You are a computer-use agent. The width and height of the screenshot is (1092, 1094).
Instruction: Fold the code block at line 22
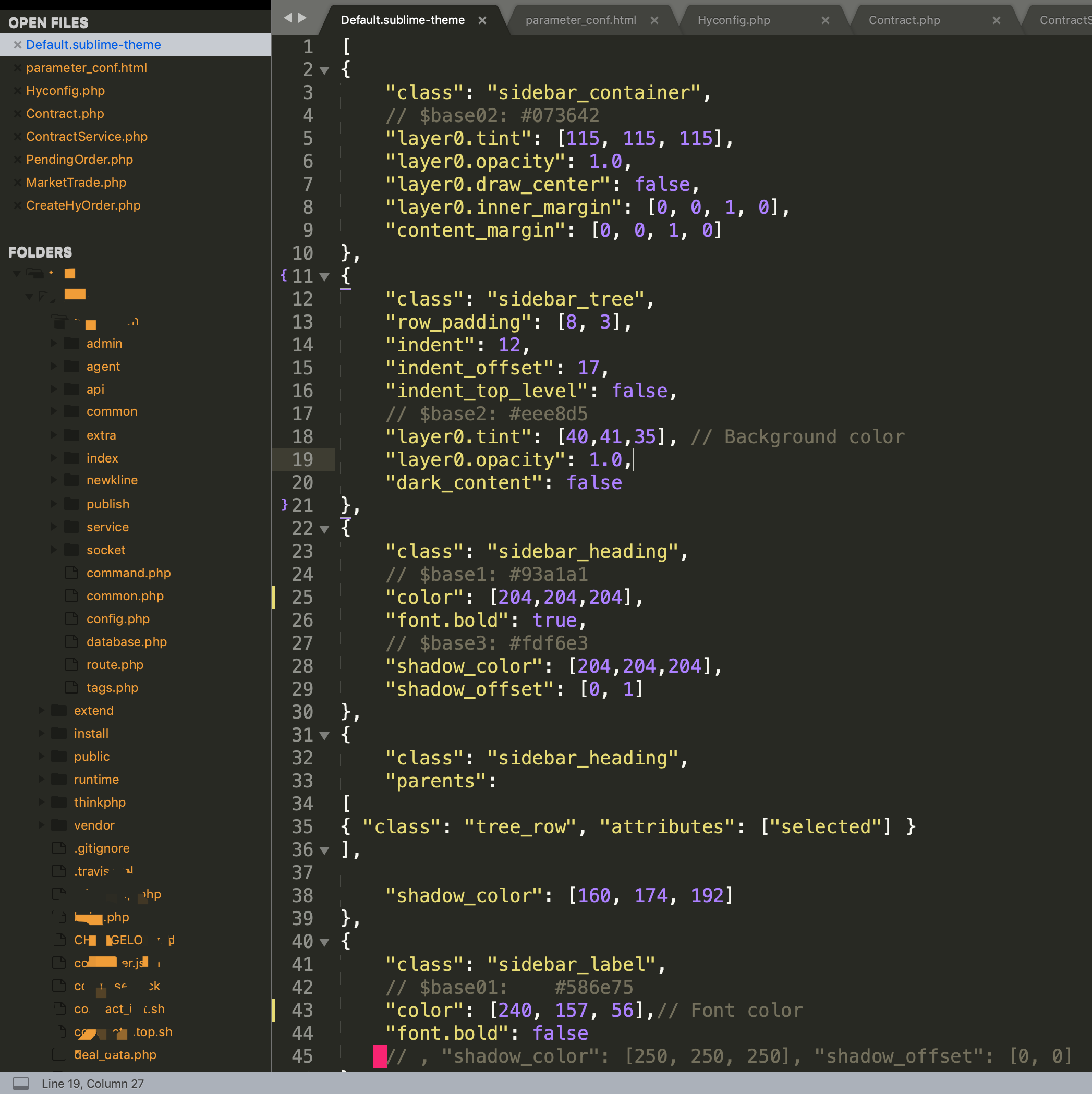324,529
